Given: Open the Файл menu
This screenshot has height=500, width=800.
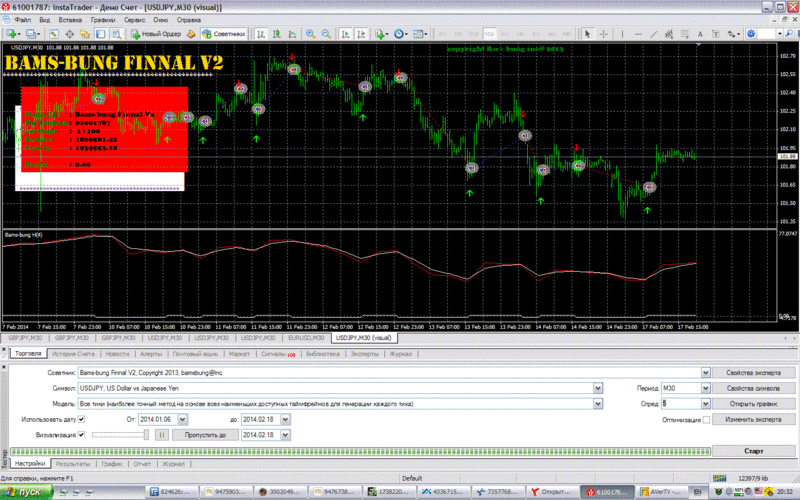Looking at the screenshot, I should (22, 20).
